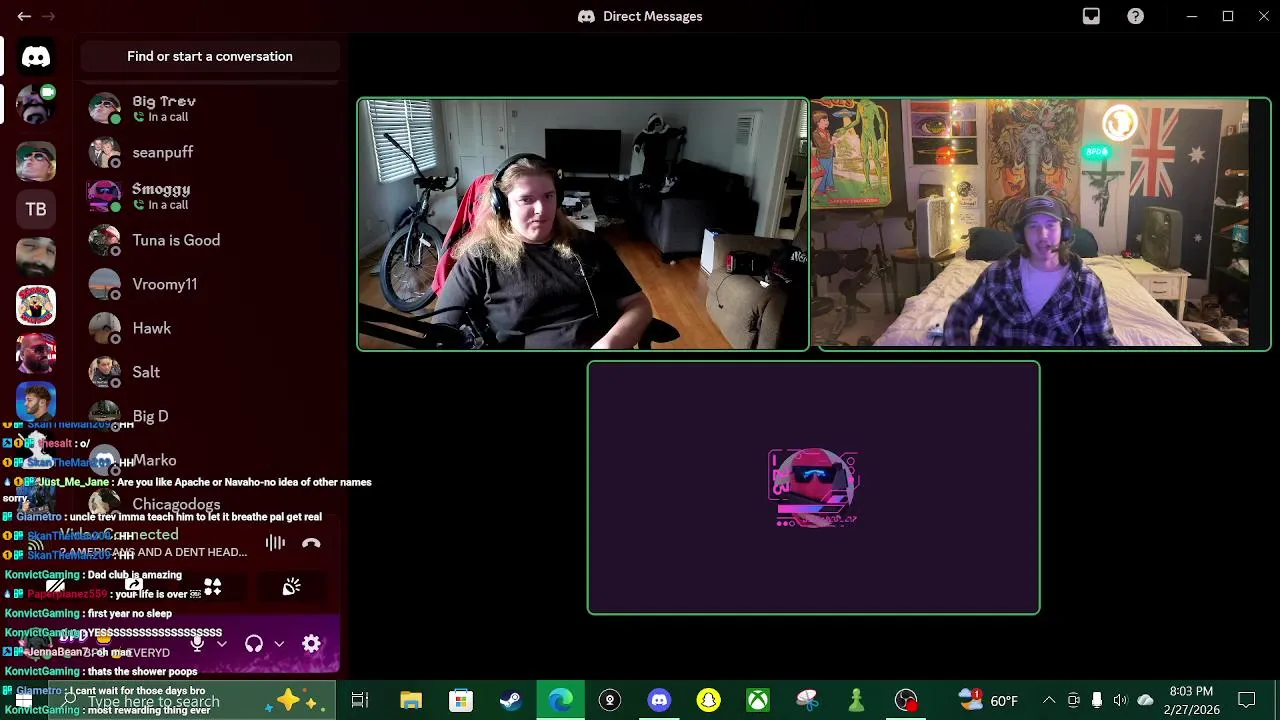Switch to OBS Studio in the taskbar
The image size is (1280, 720).
pyautogui.click(x=906, y=700)
